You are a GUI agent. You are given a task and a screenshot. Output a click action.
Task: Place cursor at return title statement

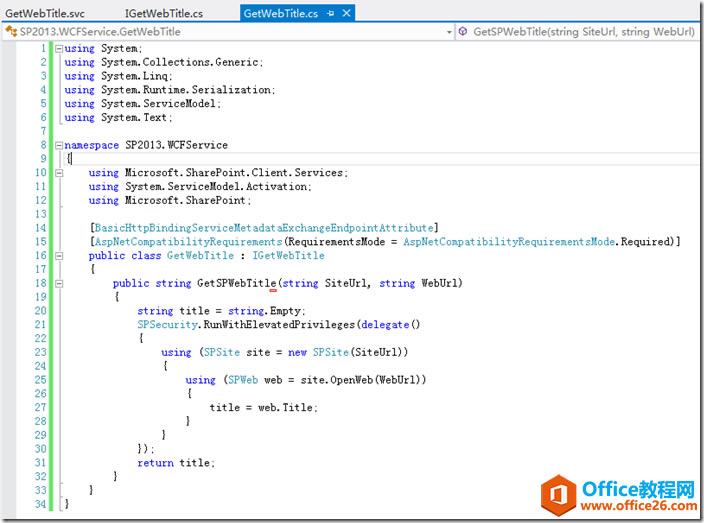point(176,463)
